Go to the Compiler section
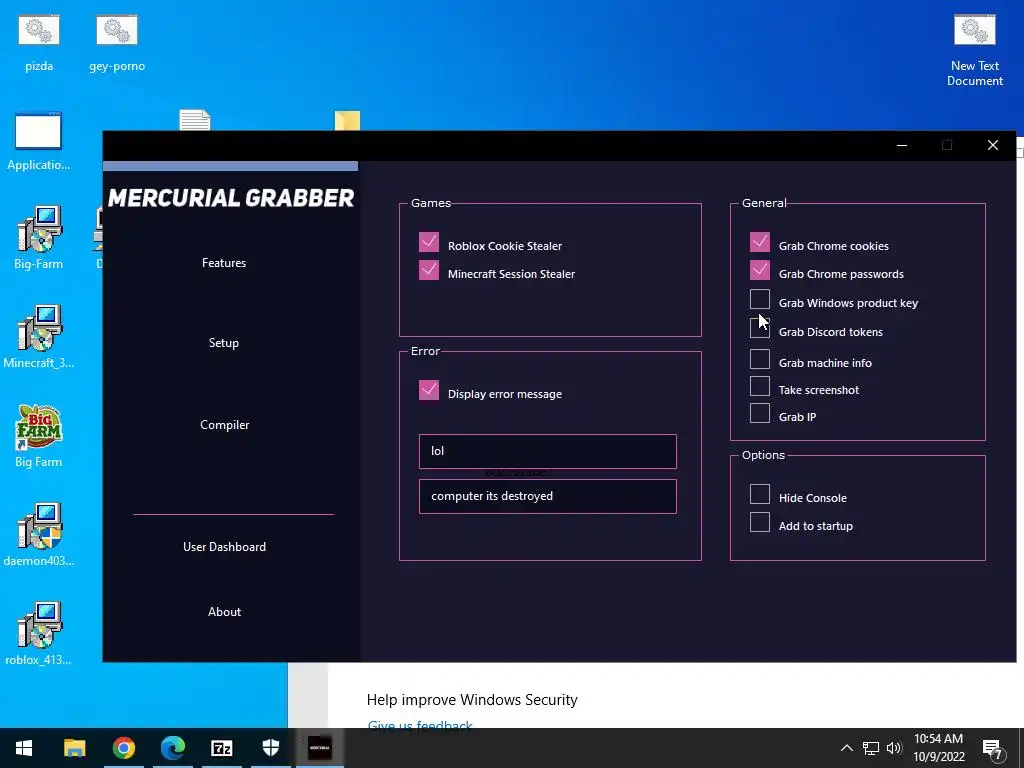 pos(224,424)
